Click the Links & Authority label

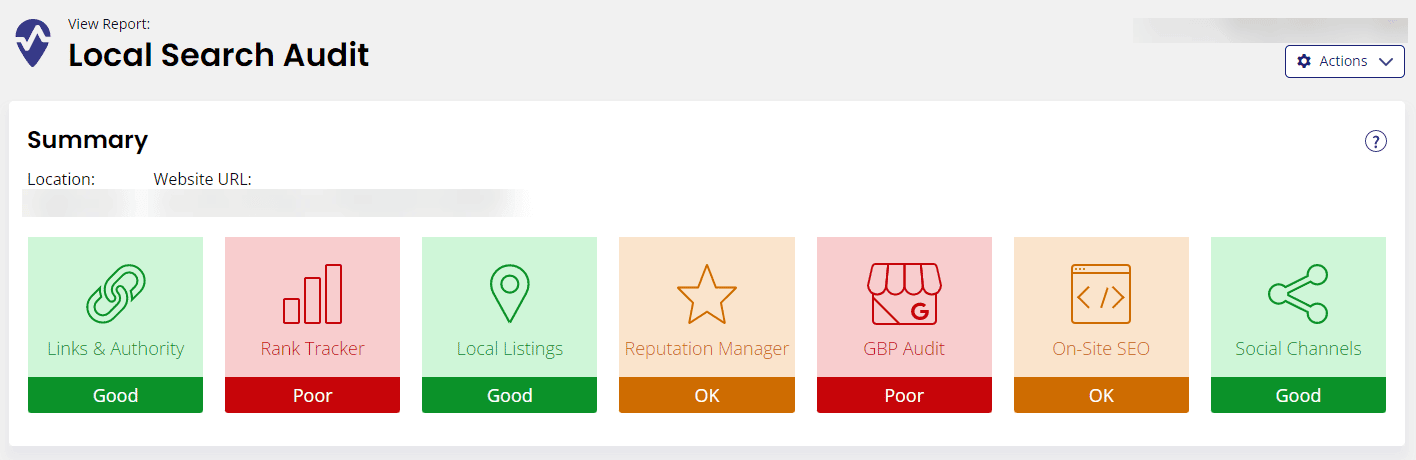(115, 349)
